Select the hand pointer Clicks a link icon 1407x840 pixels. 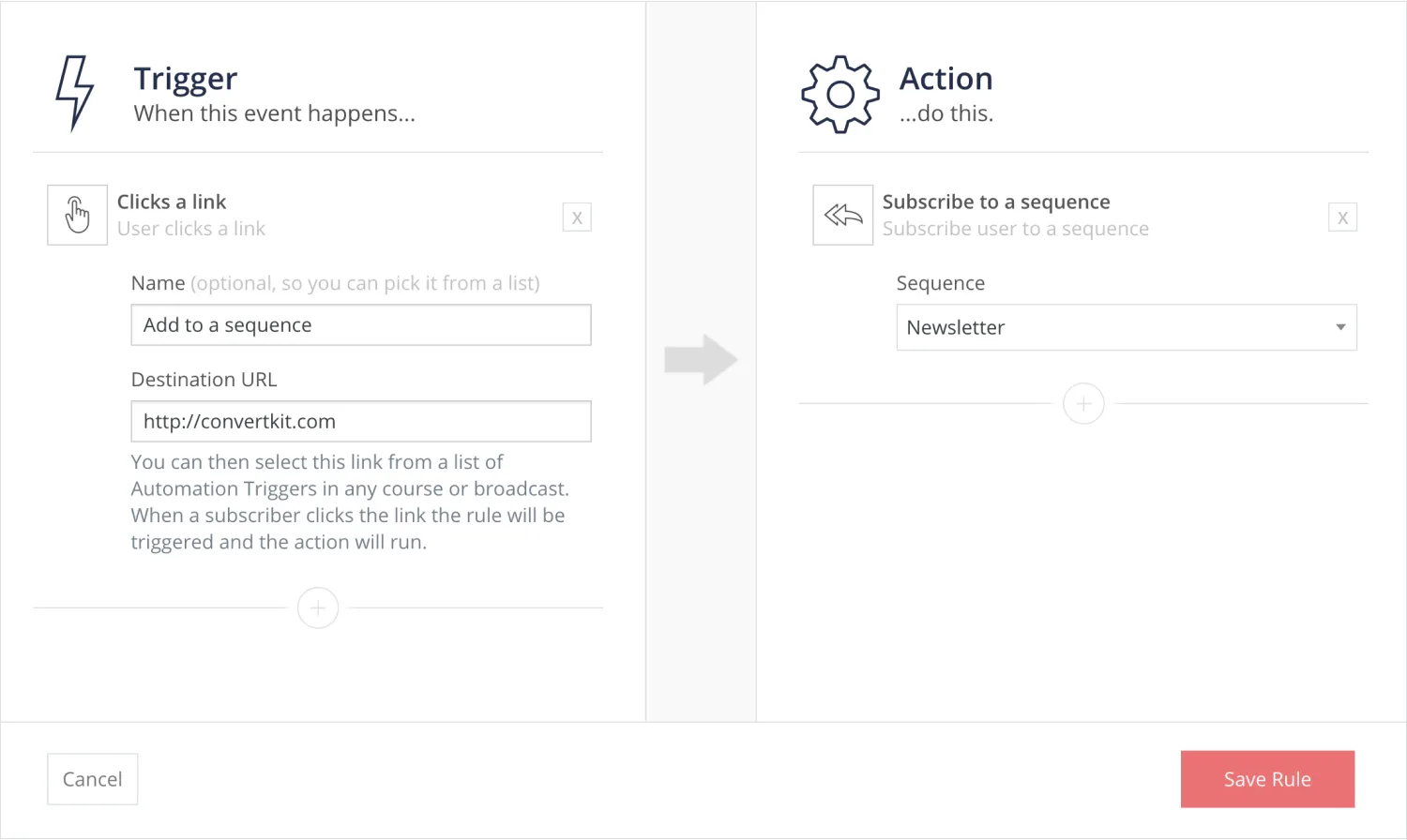click(77, 215)
